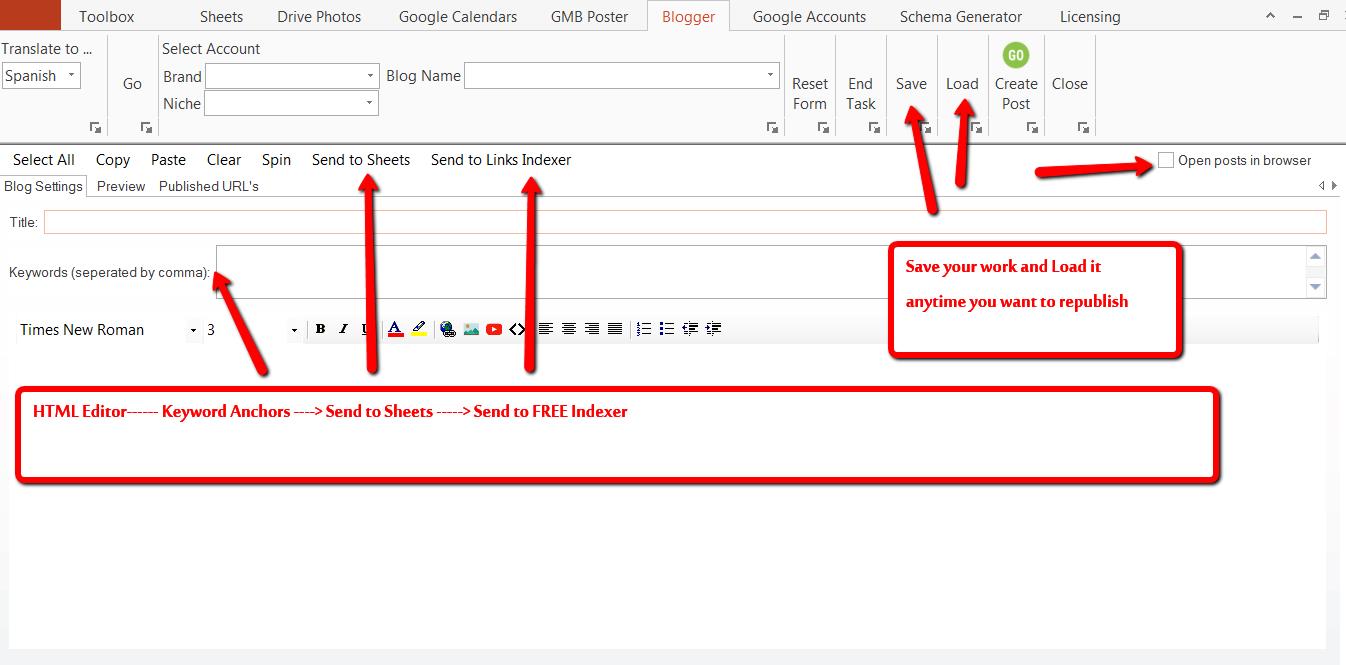The width and height of the screenshot is (1346, 665).
Task: Click the End Task button
Action: 861,93
